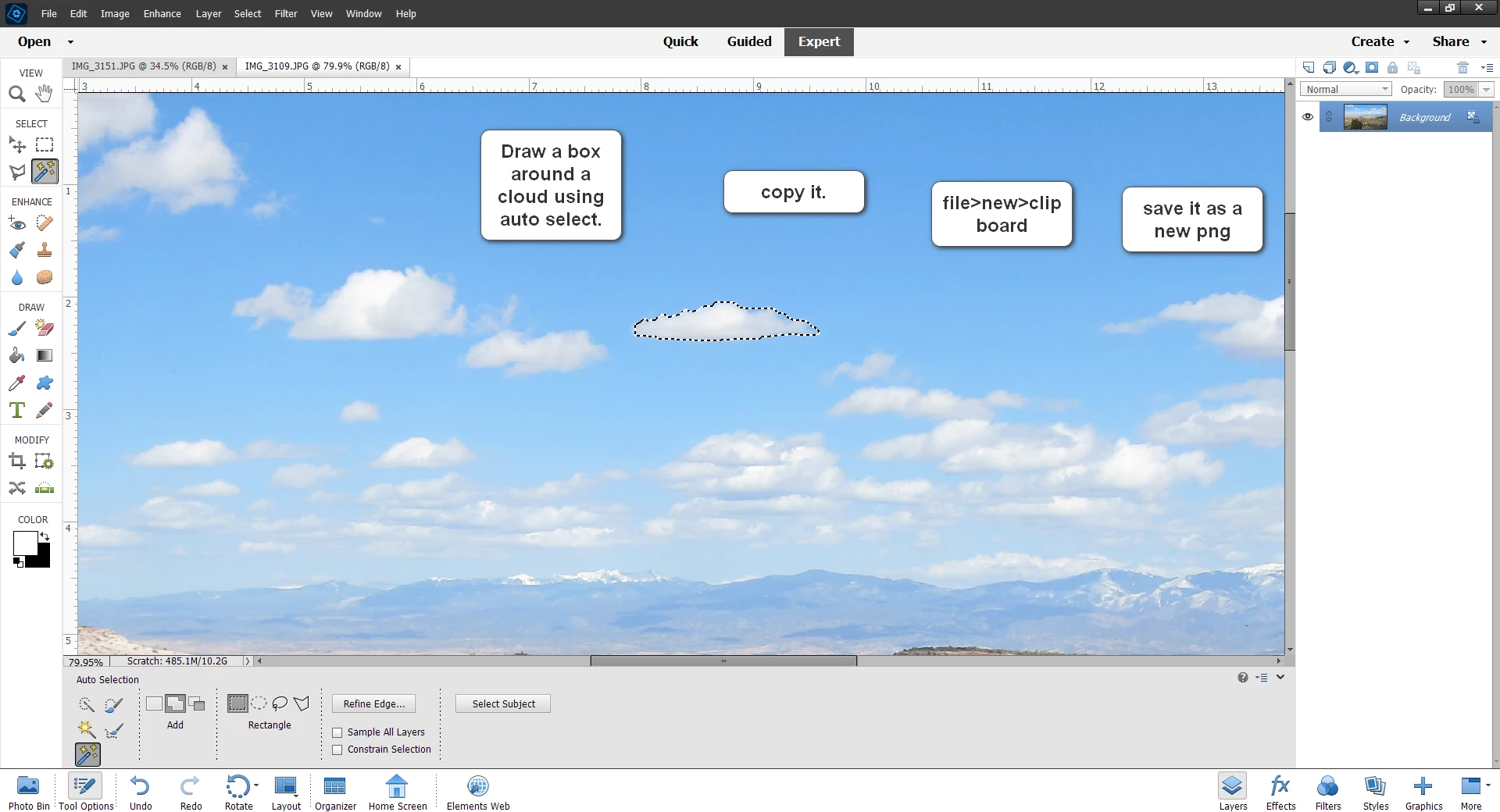Toggle New selection mode
The width and height of the screenshot is (1500, 812).
click(x=154, y=703)
